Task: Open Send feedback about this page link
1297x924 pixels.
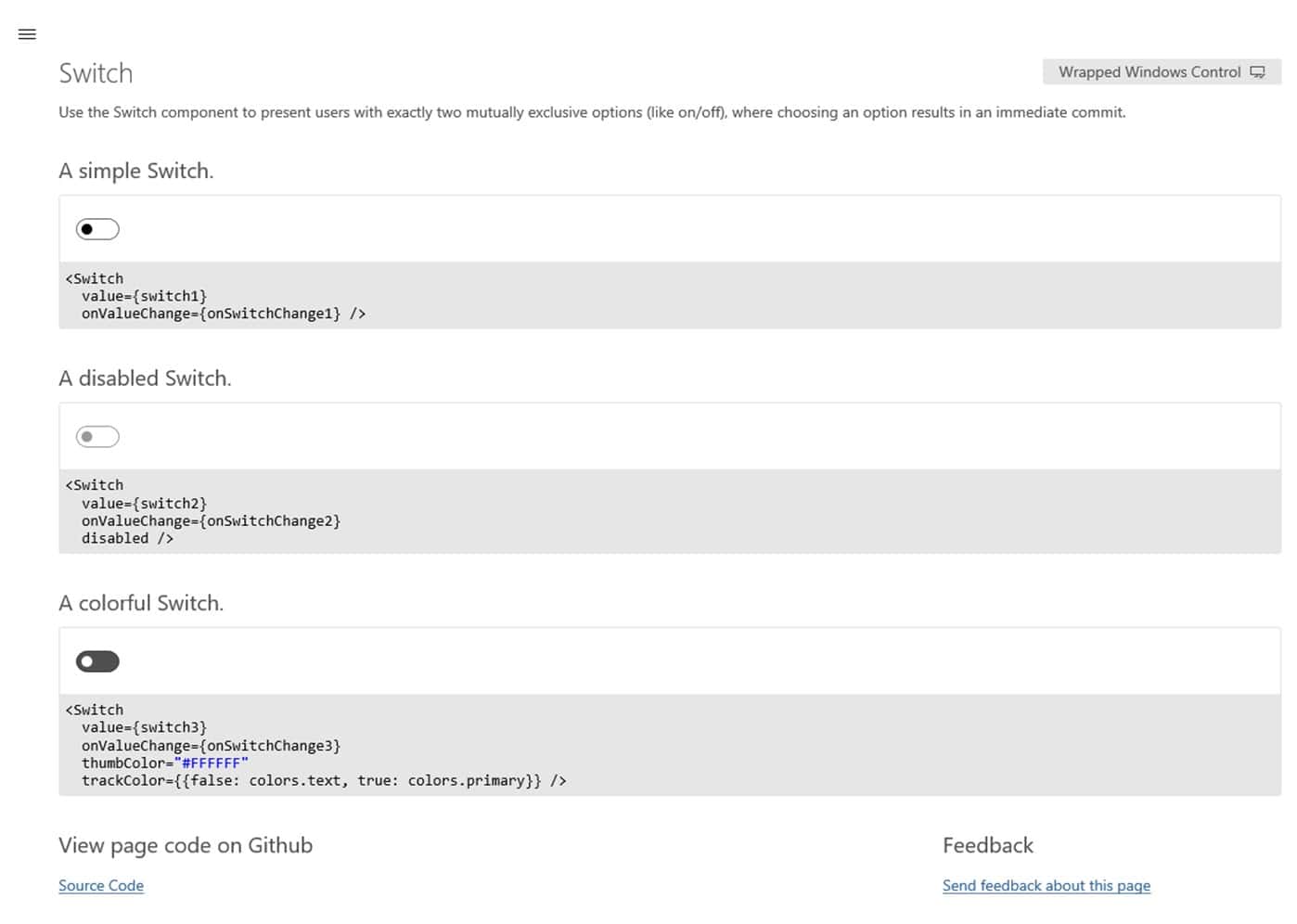Action: coord(1047,886)
